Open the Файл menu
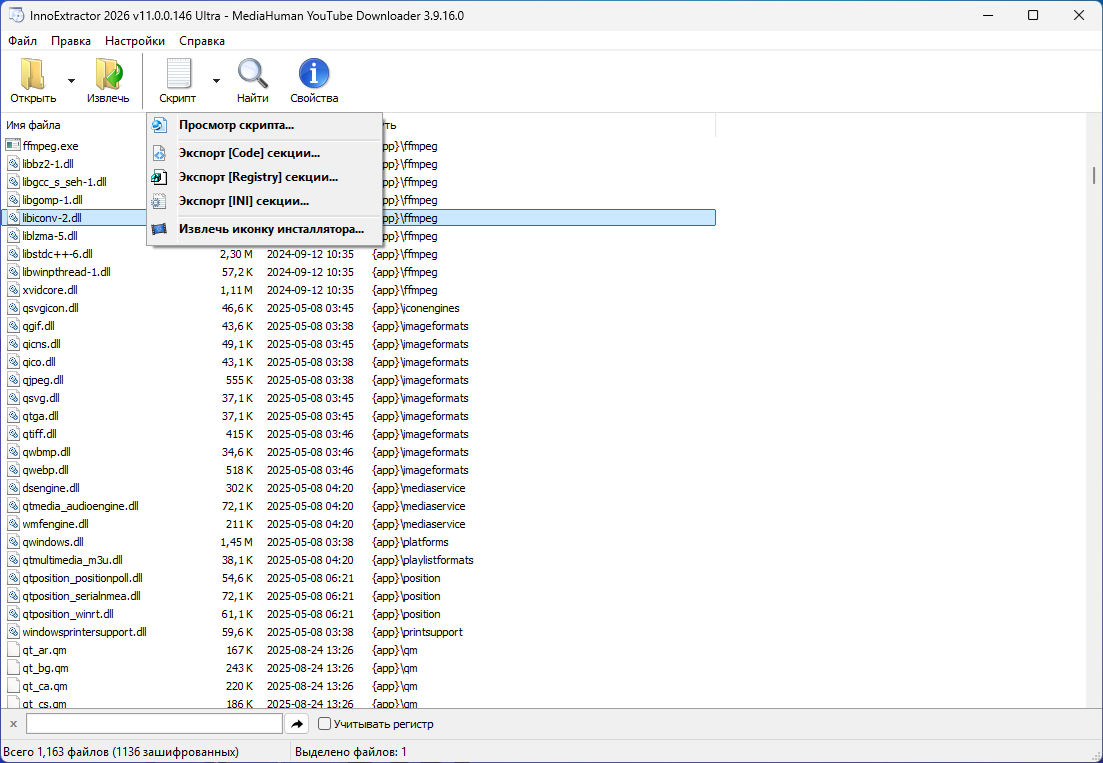This screenshot has width=1103, height=763. point(23,41)
